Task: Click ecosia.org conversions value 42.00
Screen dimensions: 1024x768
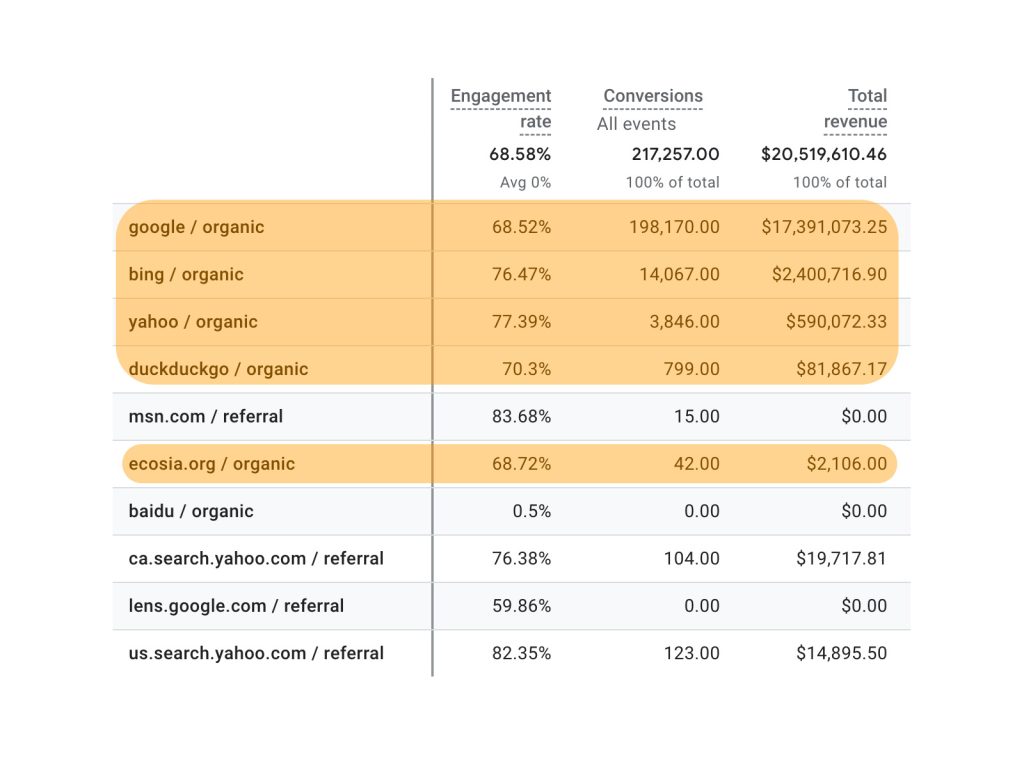Action: click(697, 464)
